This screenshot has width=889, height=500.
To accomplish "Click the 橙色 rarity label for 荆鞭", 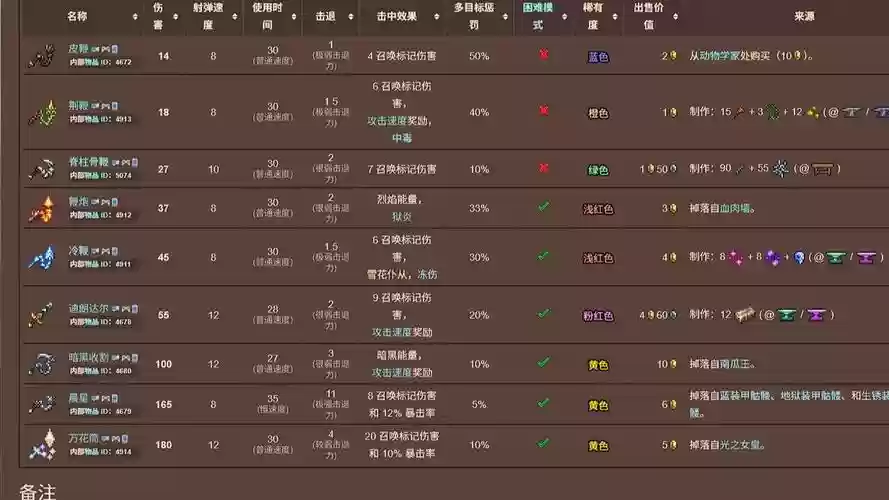I will click(598, 113).
